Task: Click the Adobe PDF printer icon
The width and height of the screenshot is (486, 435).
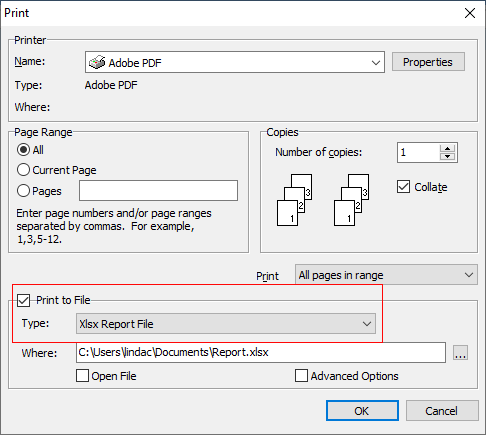Action: [x=97, y=62]
